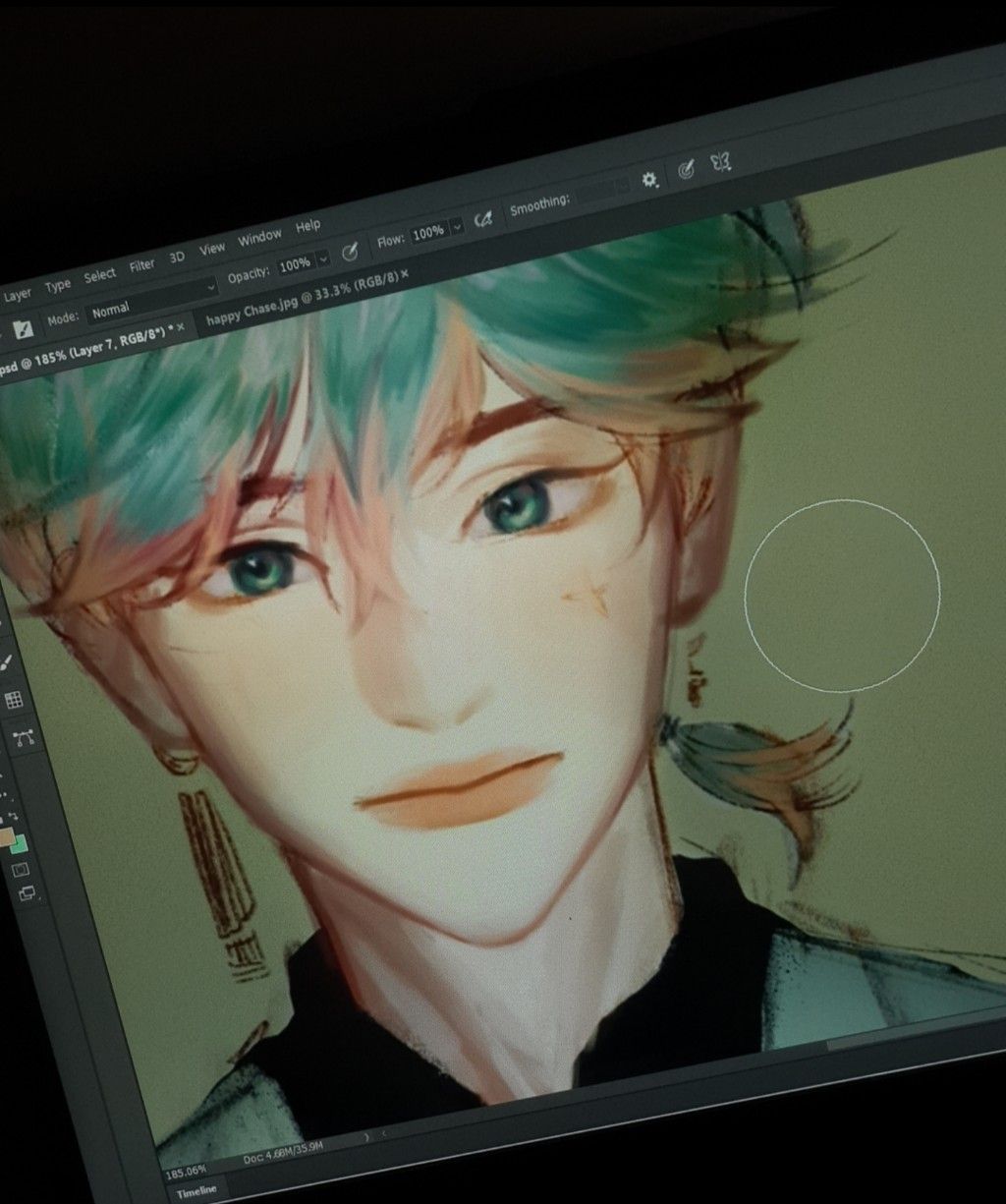
Task: Open the Timeline panel tab
Action: (196, 1192)
